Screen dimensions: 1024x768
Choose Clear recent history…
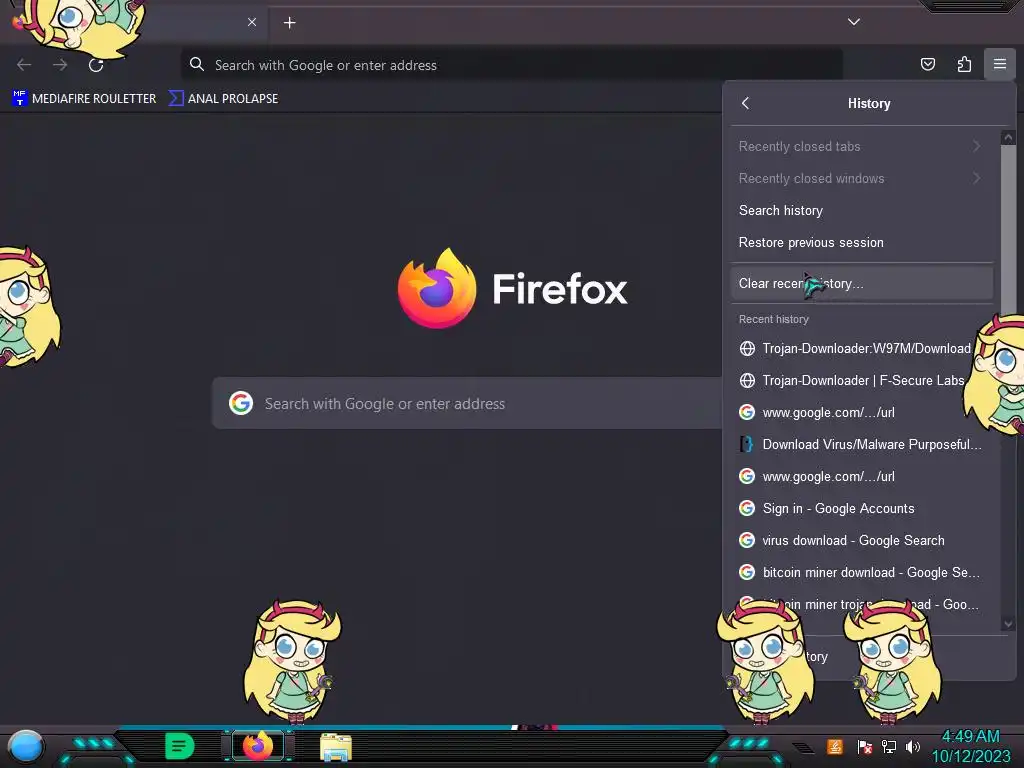tap(861, 283)
